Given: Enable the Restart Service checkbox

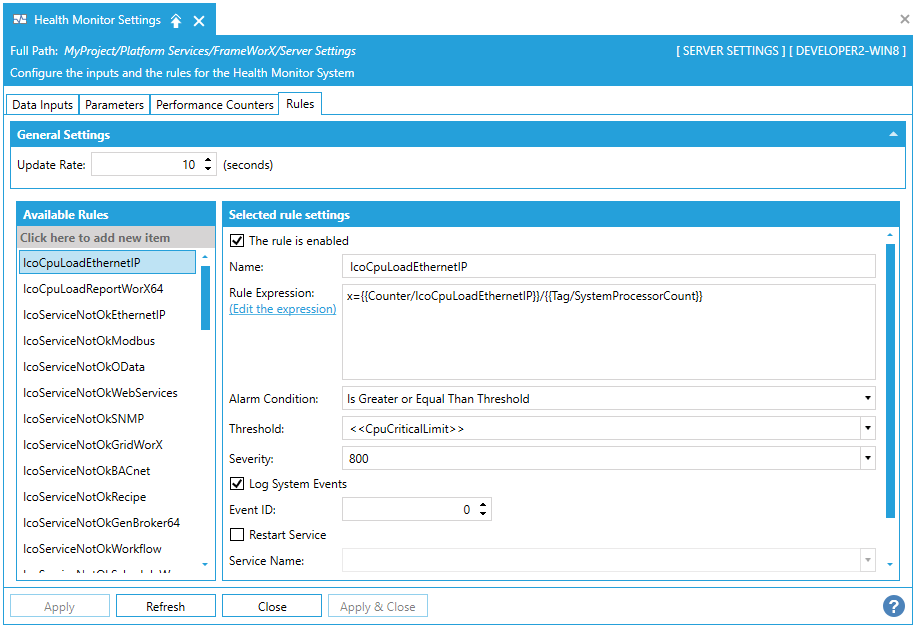Looking at the screenshot, I should [237, 535].
